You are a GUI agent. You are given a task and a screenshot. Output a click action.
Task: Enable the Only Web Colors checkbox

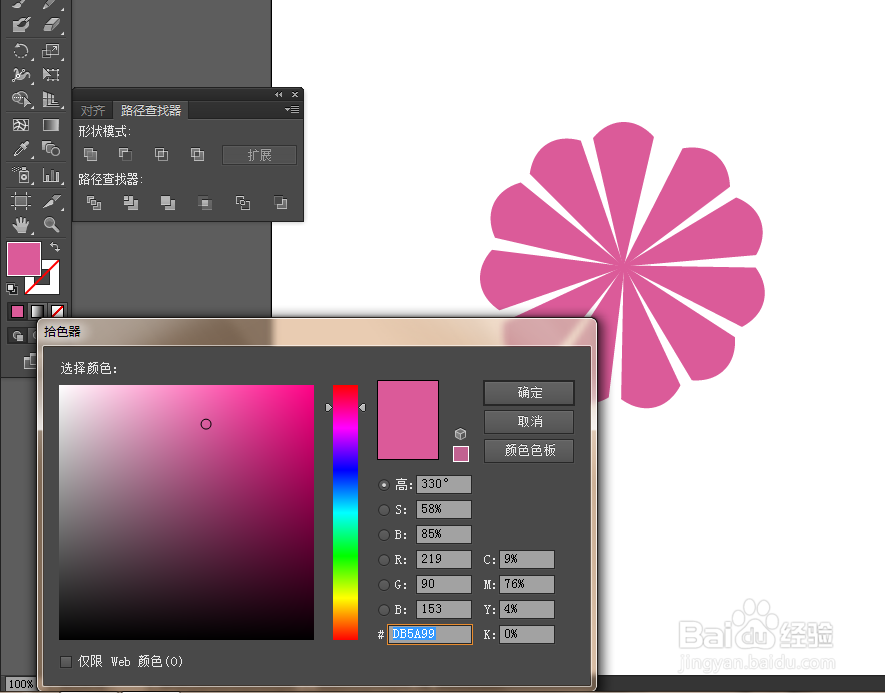tap(66, 661)
